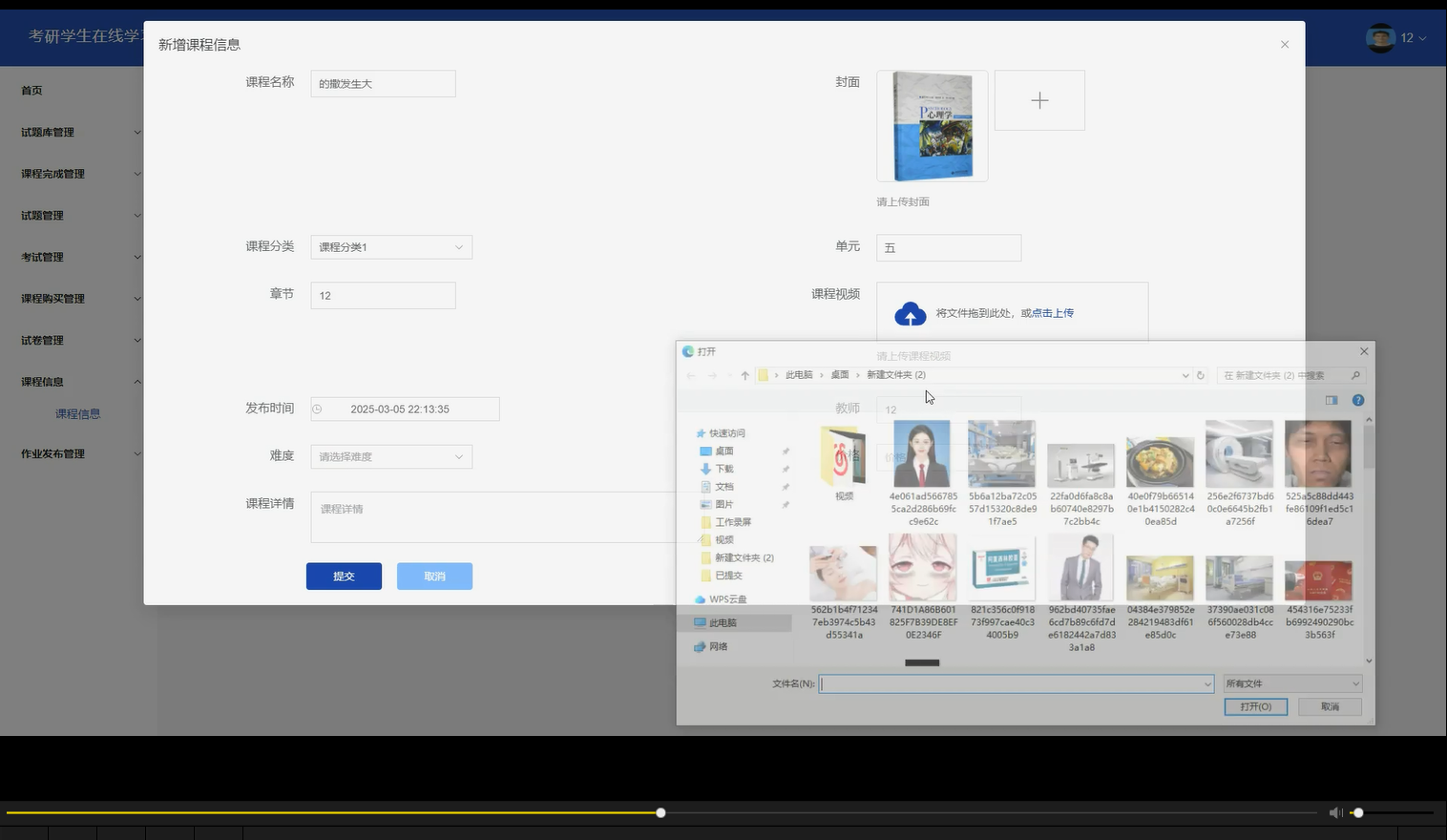
Task: Select the 962bd40735fae man in suit image
Action: (x=1080, y=592)
